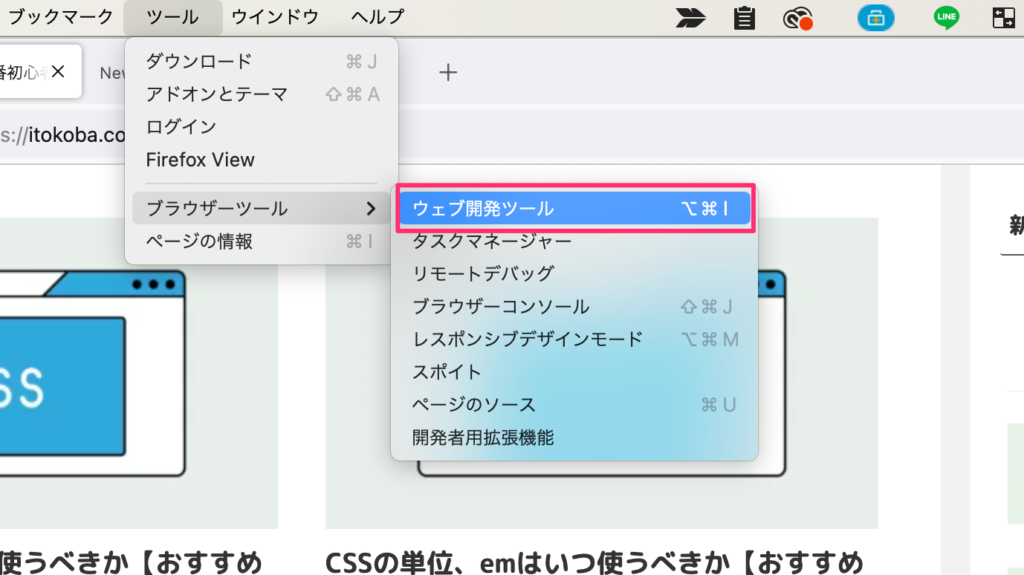Click the Creative Cloud menu bar icon
This screenshot has width=1024, height=575.
coord(797,17)
